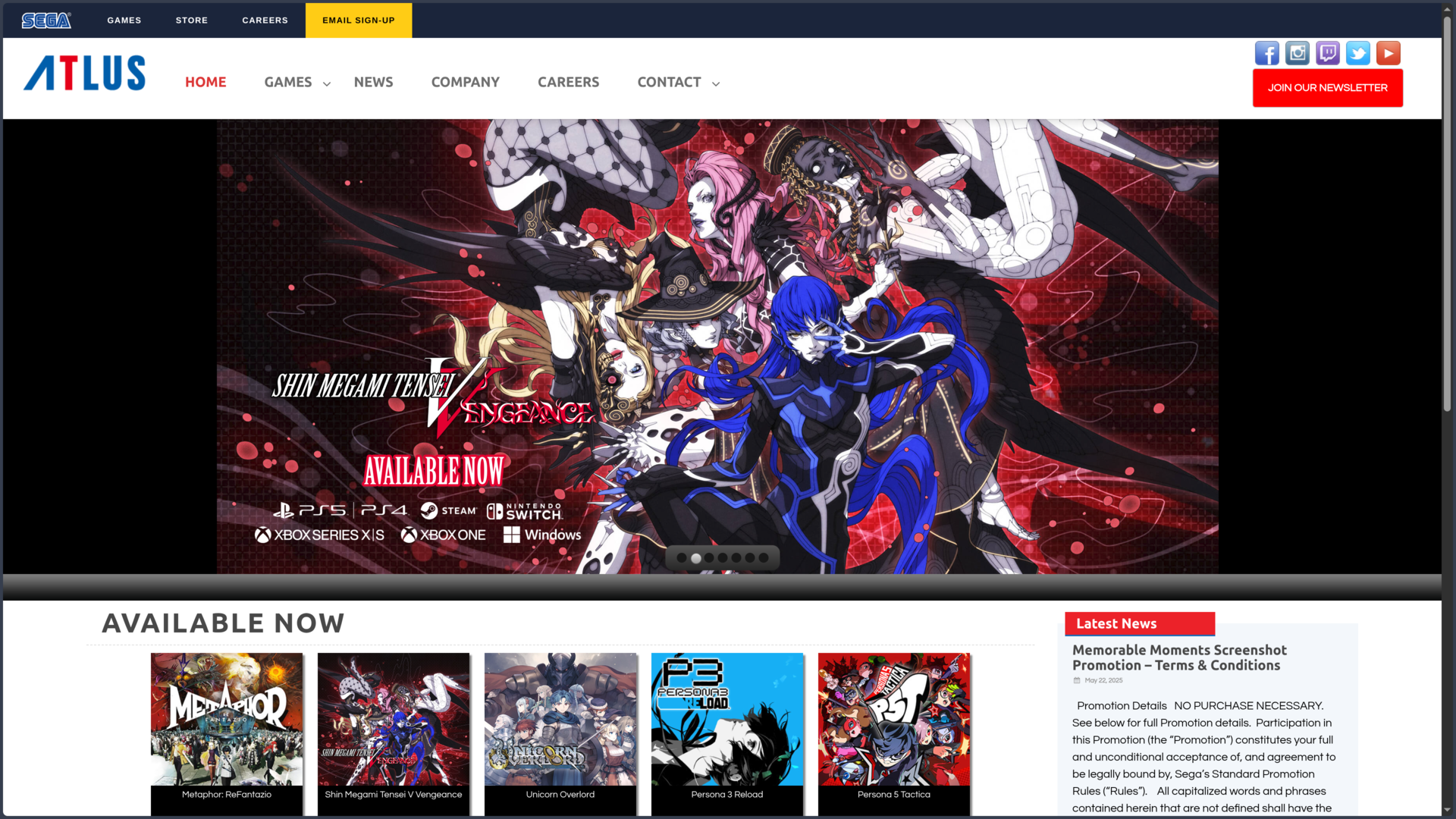The height and width of the screenshot is (819, 1456).
Task: Select the seventh carousel dot
Action: 764,557
